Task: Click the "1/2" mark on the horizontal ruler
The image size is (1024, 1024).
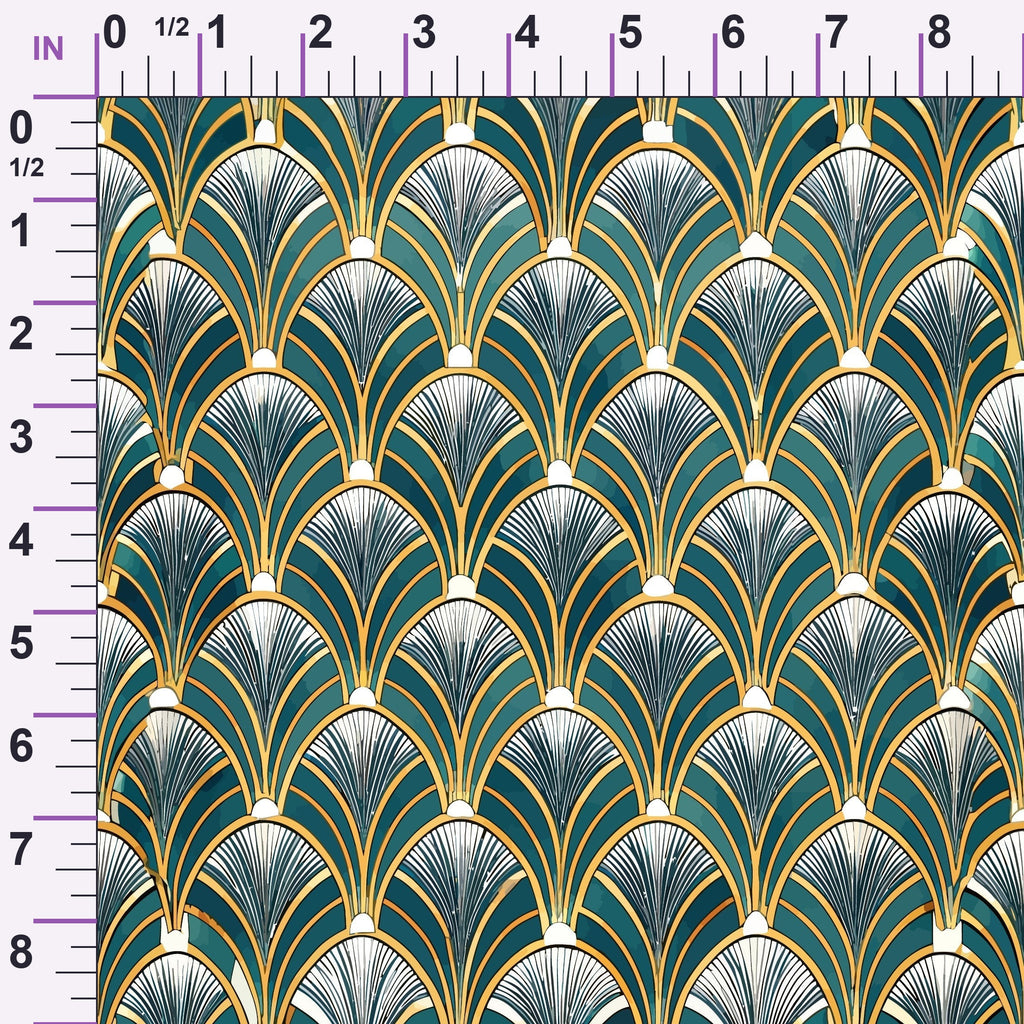Action: coord(172,27)
